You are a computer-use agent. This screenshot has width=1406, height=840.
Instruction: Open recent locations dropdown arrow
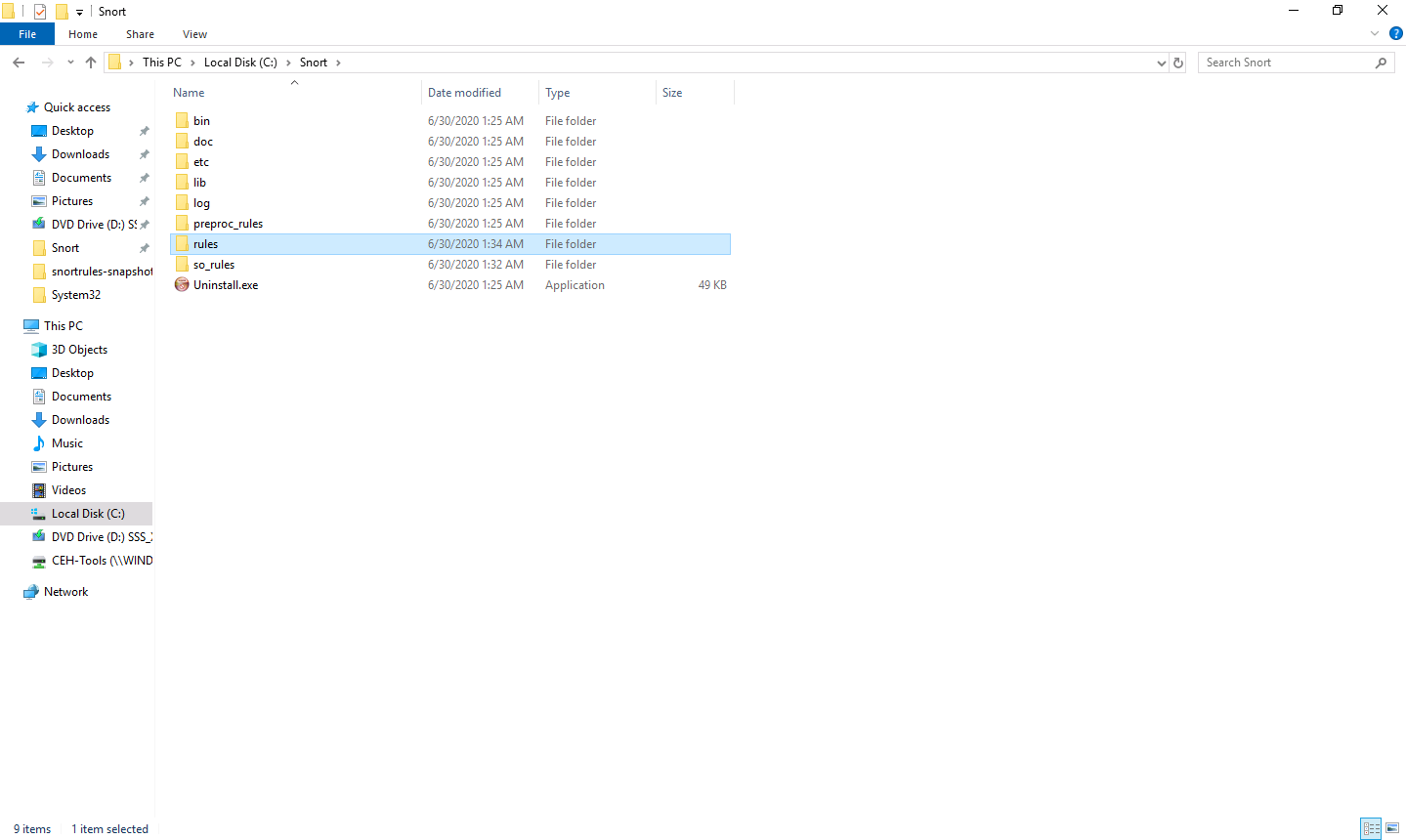tap(70, 63)
